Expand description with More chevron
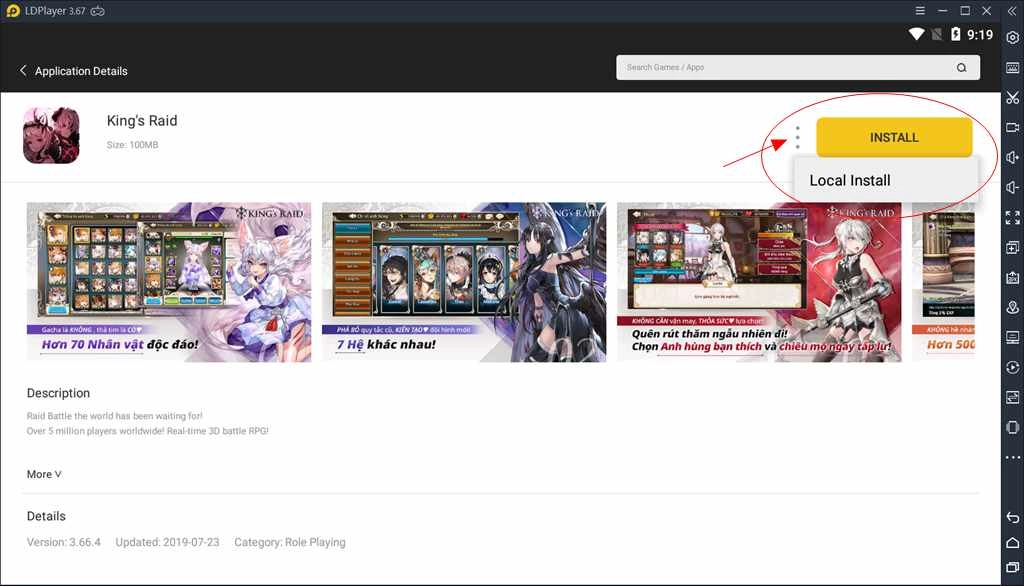The width and height of the screenshot is (1024, 586). point(44,474)
